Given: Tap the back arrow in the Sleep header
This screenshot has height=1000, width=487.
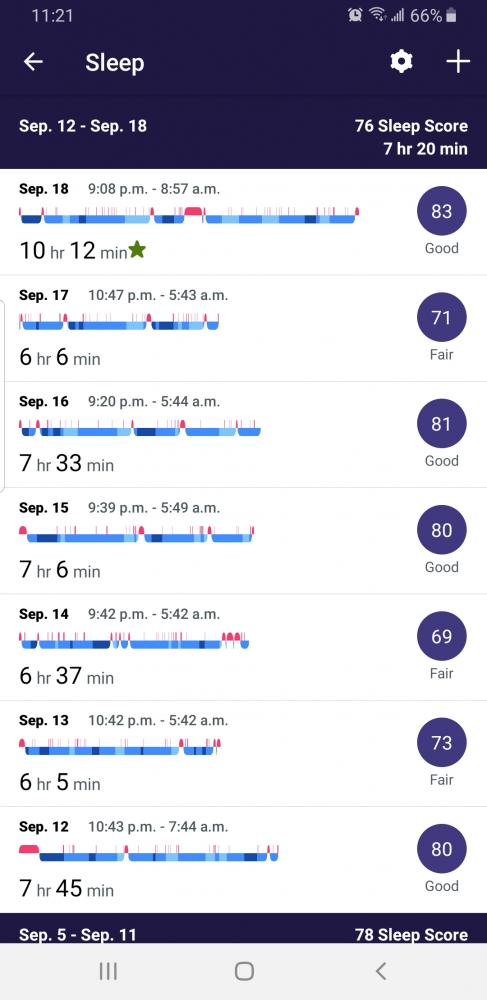Looking at the screenshot, I should pos(33,62).
